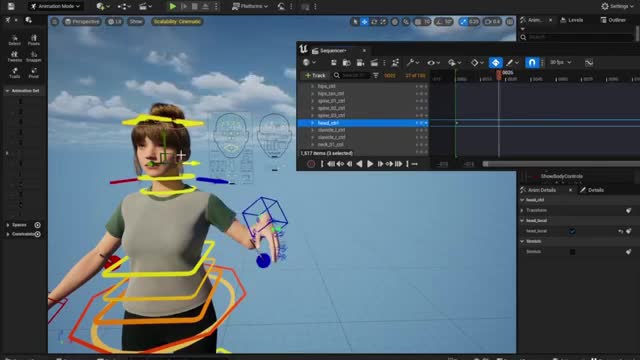Open the Sequencer curve editor icon

tap(589, 62)
